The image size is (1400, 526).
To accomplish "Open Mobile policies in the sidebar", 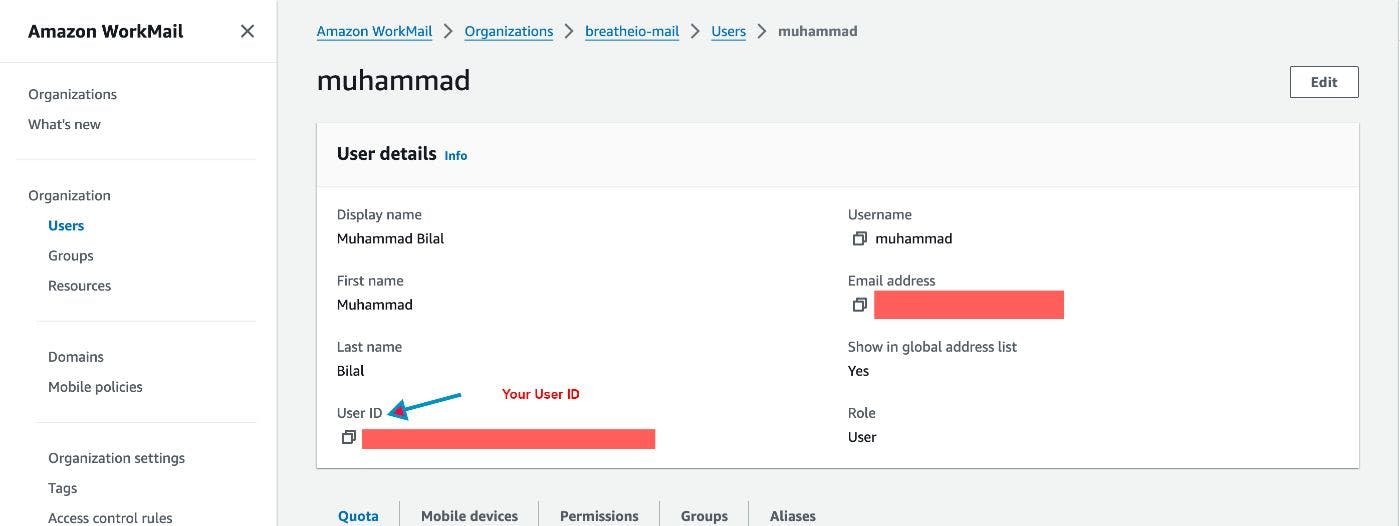I will [x=95, y=387].
